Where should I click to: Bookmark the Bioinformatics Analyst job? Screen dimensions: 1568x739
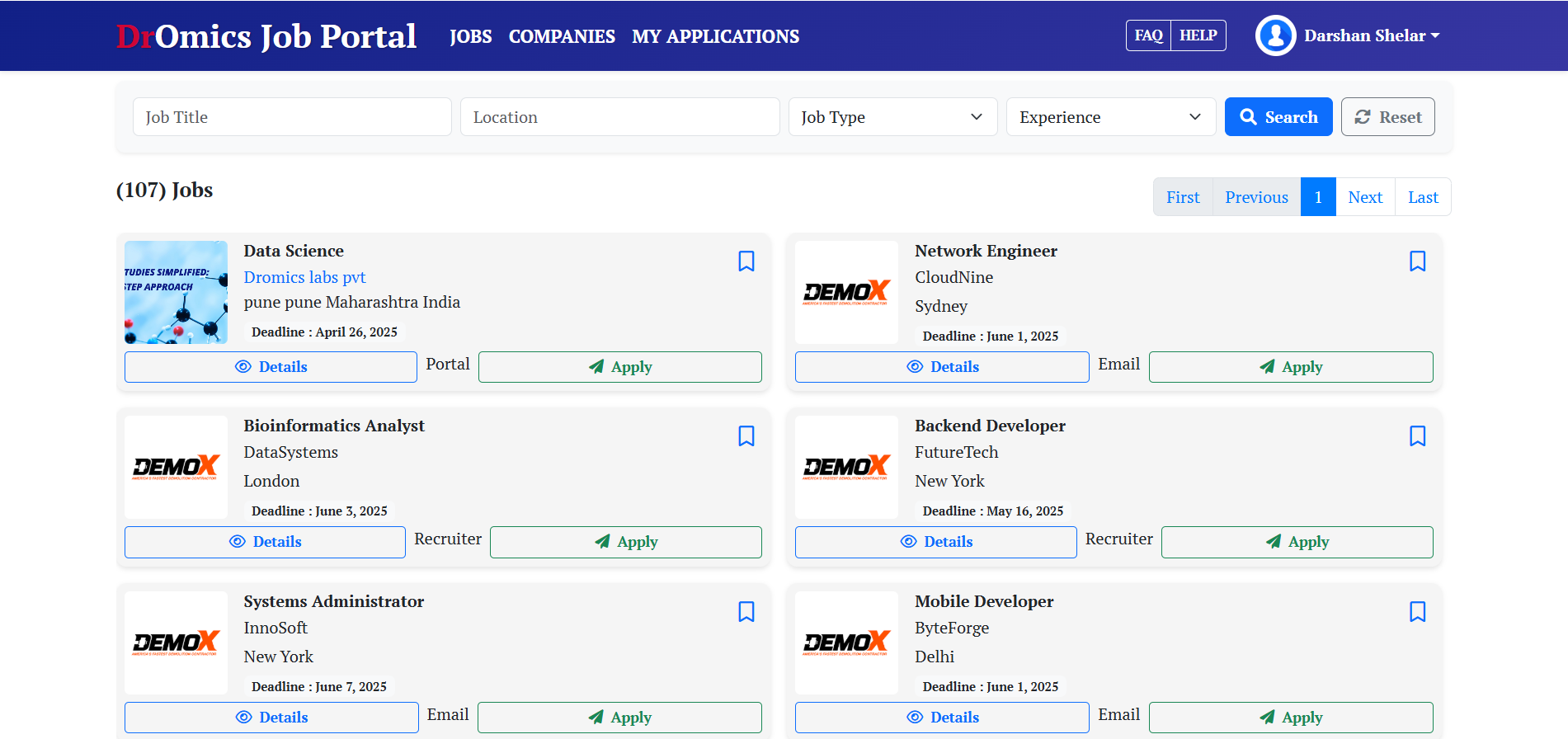point(746,436)
